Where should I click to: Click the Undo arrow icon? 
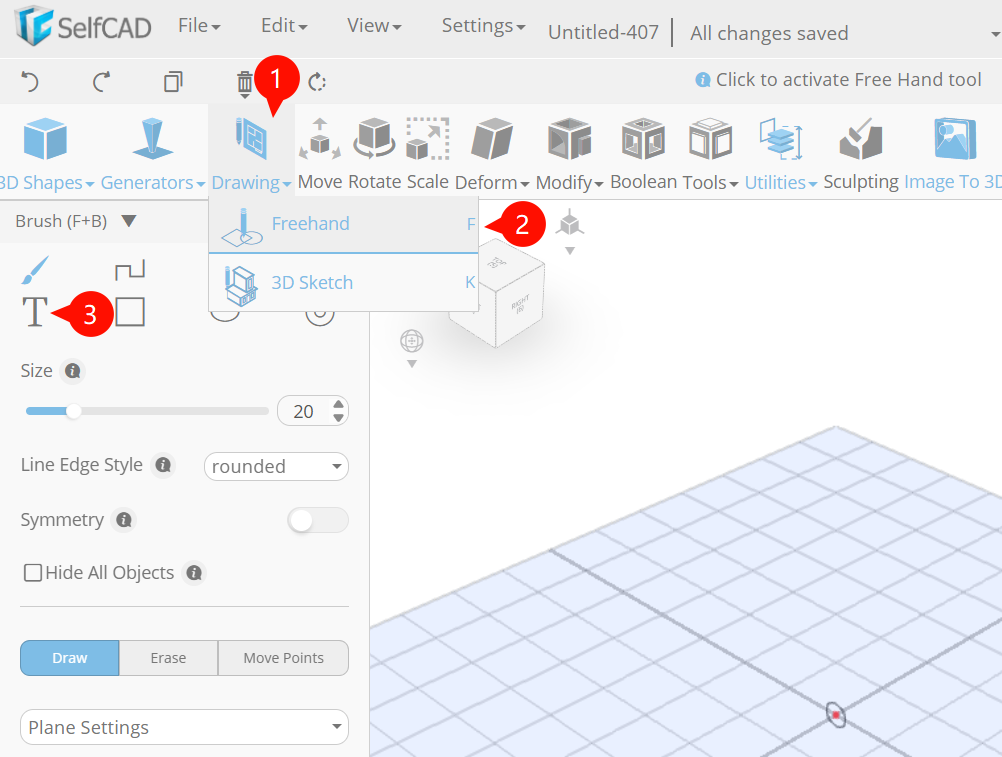30,82
